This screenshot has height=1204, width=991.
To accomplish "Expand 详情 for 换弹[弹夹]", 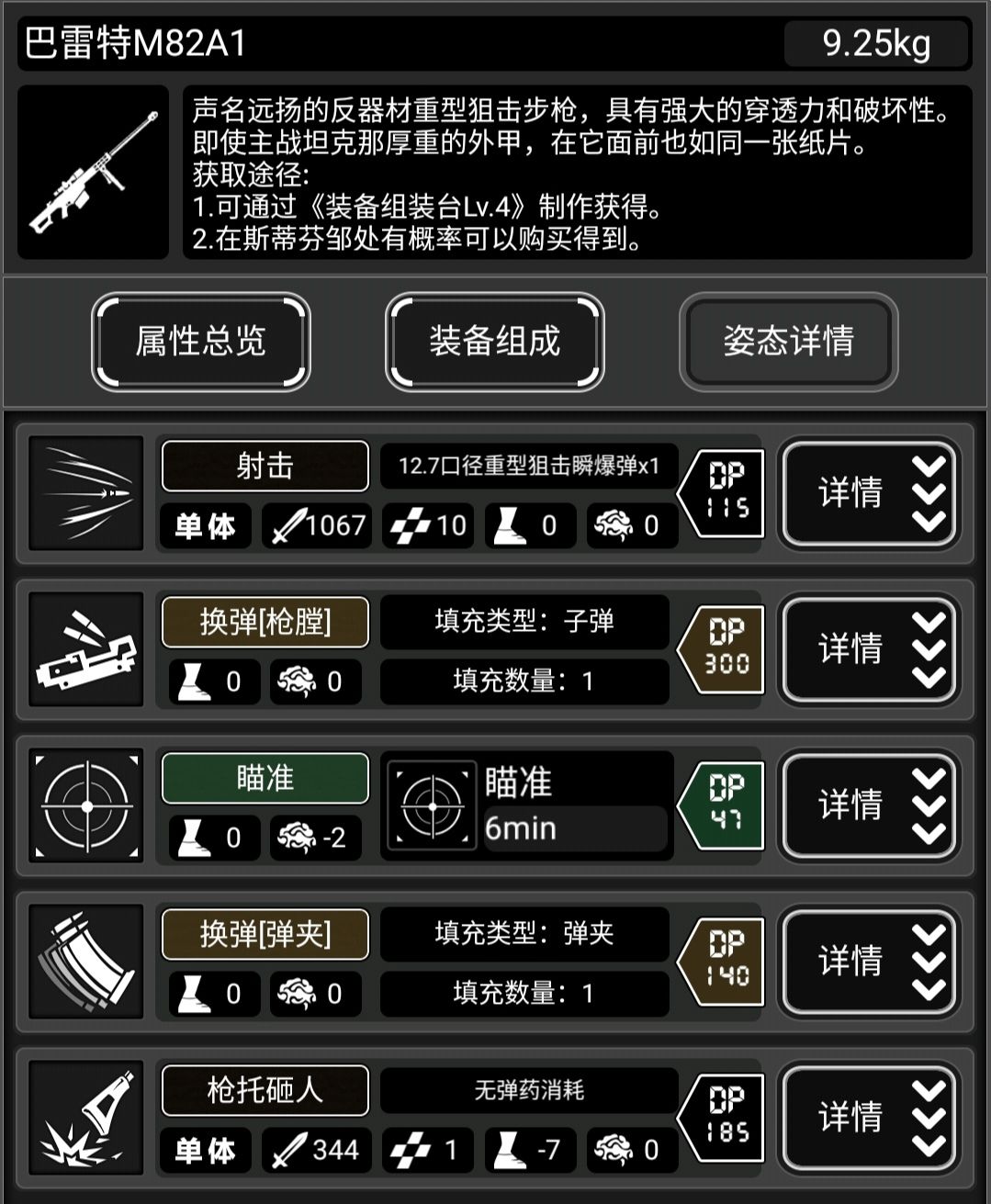I will 870,962.
